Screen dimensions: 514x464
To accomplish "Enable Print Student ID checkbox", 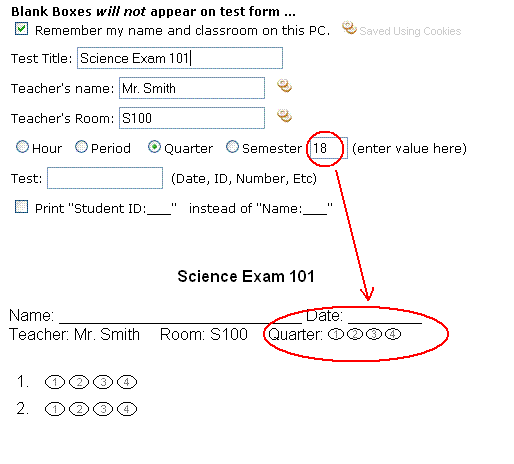I will 21,207.
